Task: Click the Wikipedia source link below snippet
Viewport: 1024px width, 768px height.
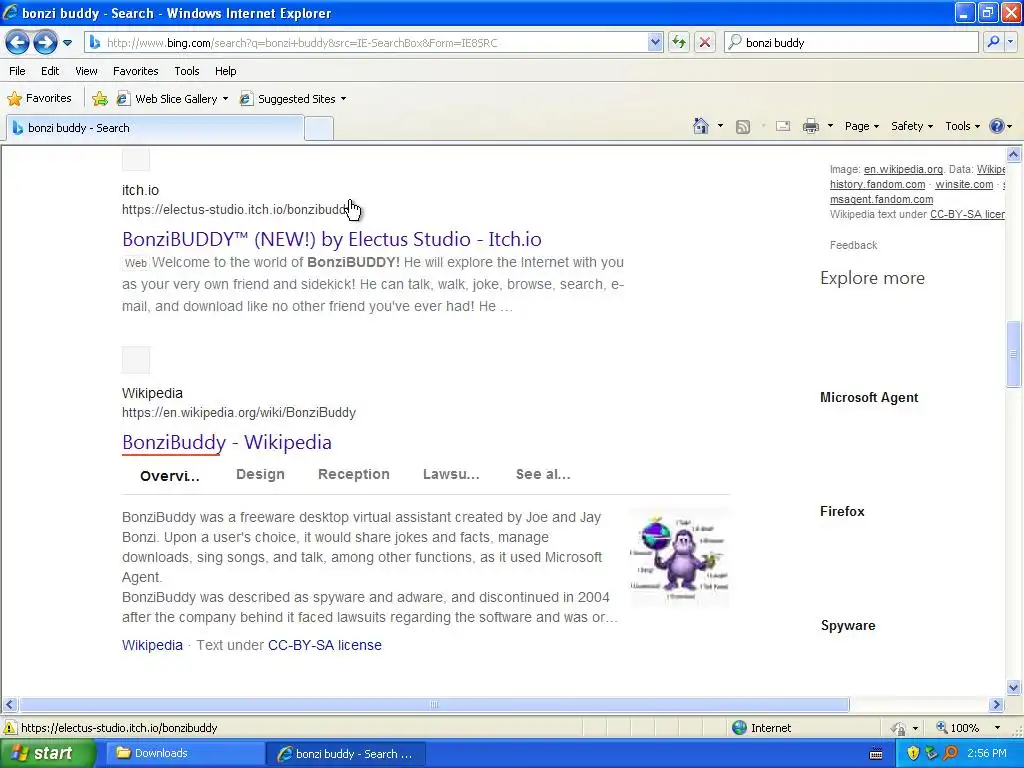Action: tap(152, 645)
